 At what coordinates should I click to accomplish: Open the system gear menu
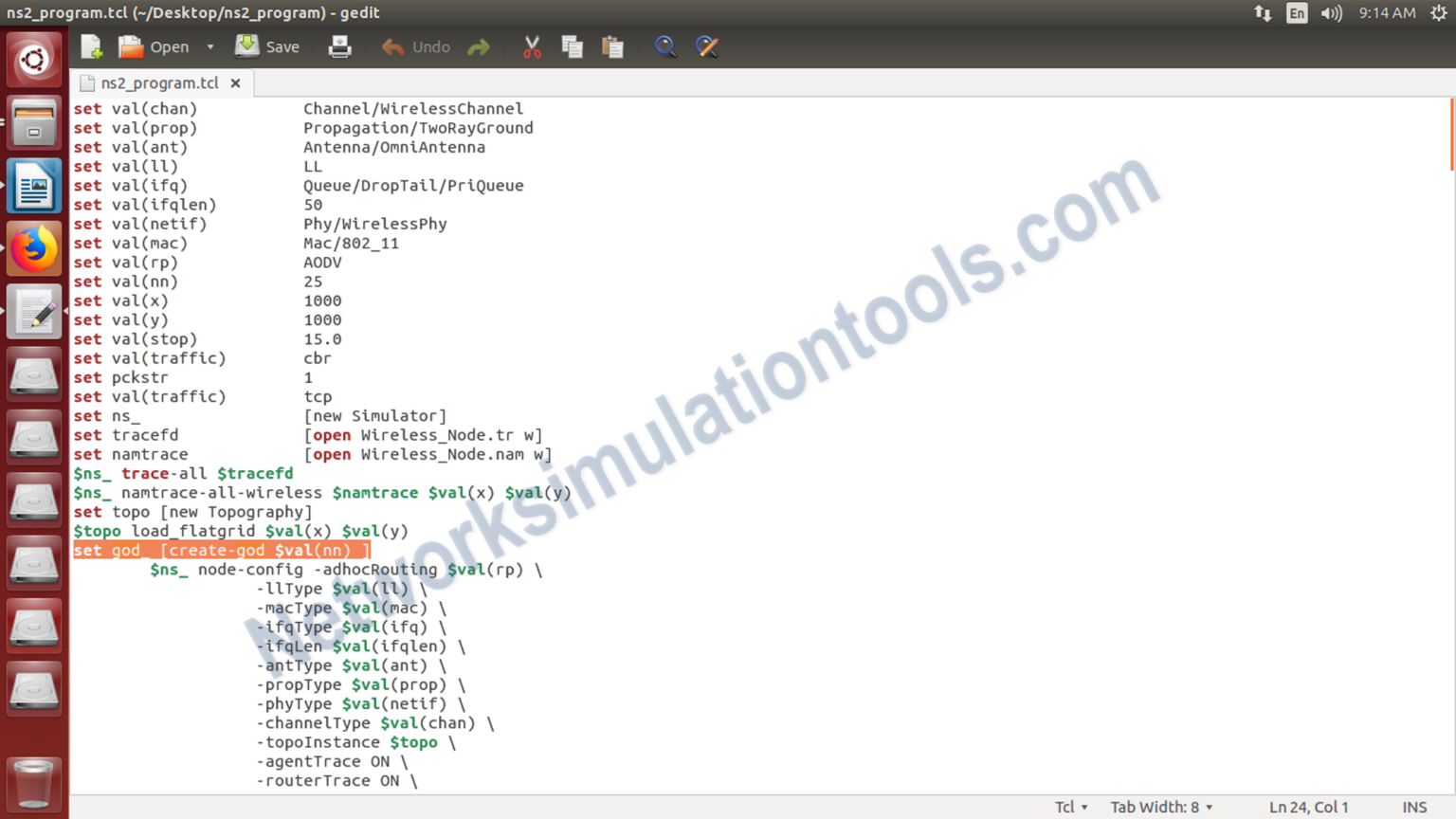[x=1440, y=13]
